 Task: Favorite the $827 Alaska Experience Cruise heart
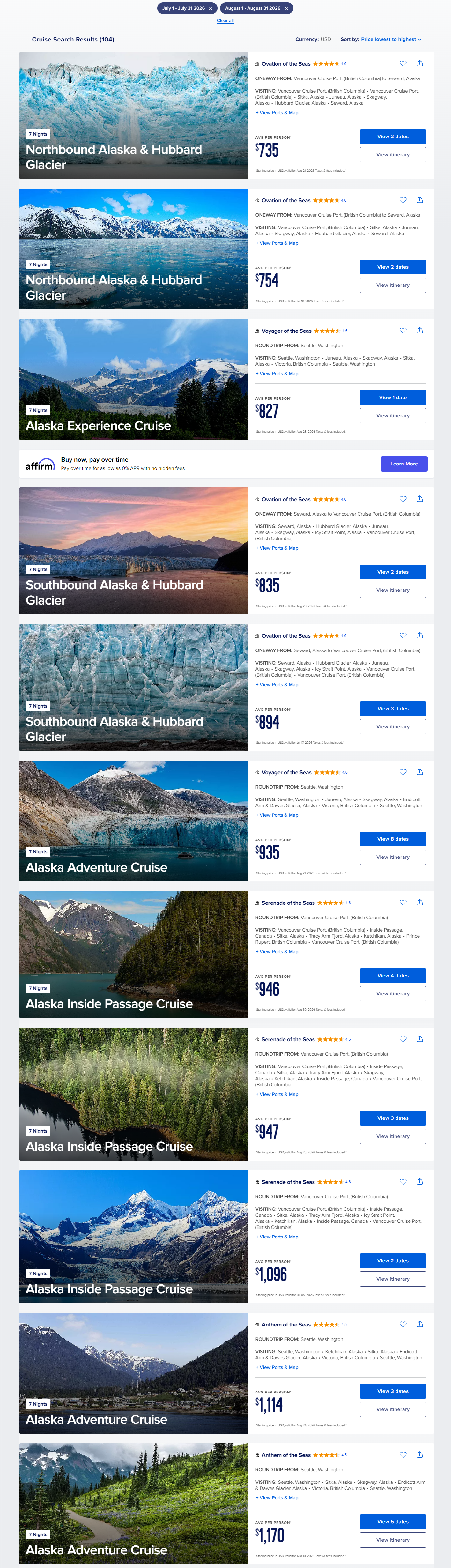[403, 331]
